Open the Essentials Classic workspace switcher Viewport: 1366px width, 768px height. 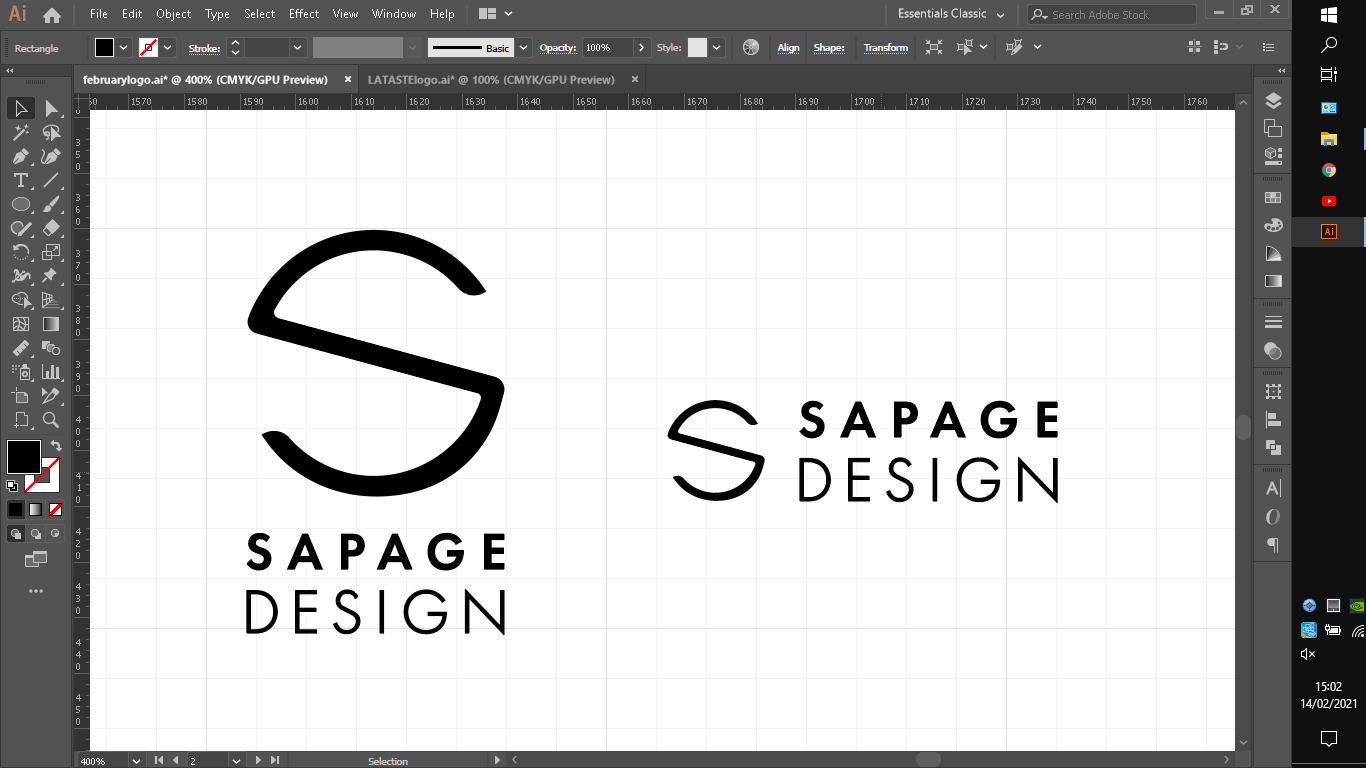[x=952, y=14]
